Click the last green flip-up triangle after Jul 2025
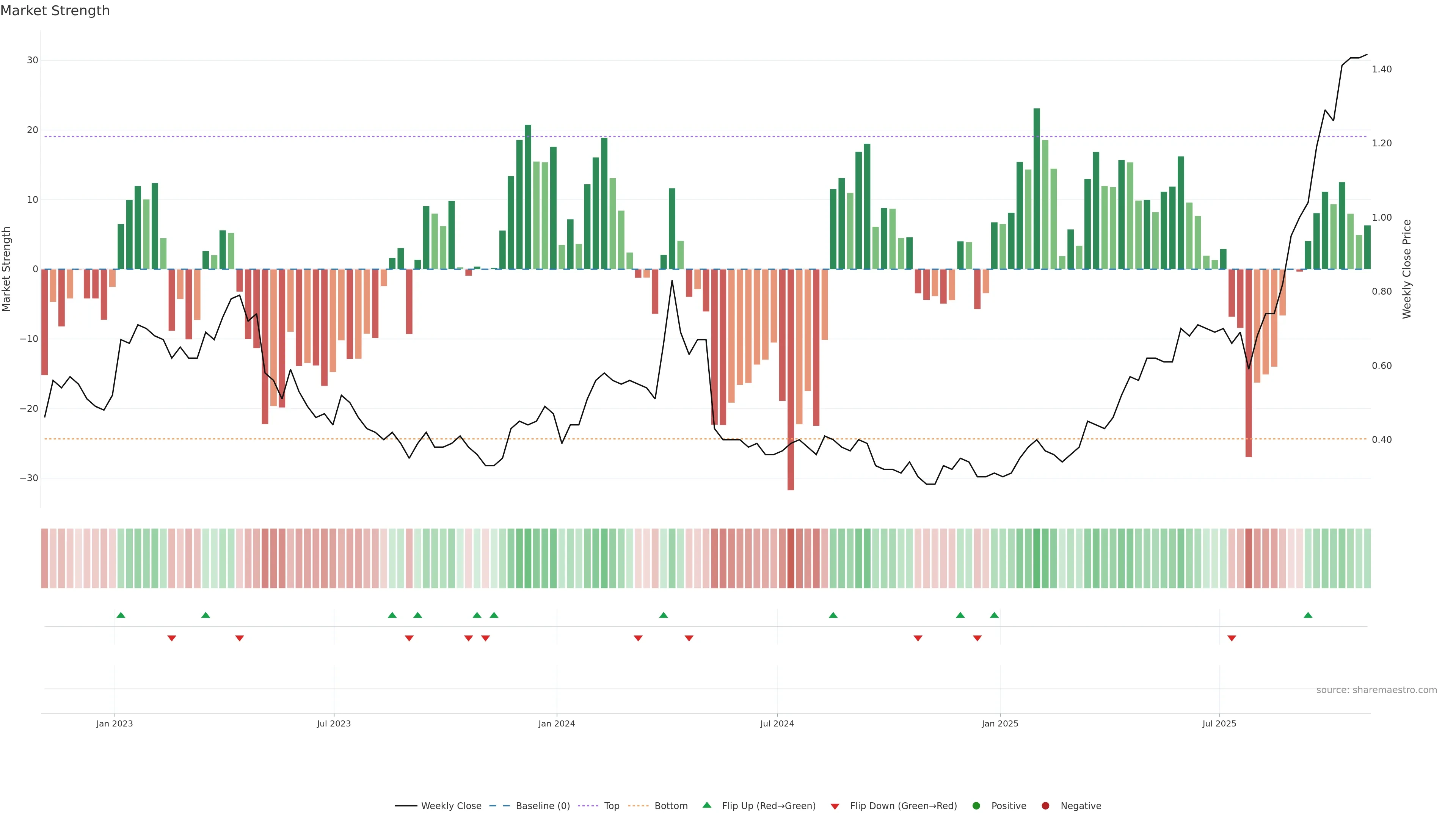Viewport: 1456px width, 819px height. click(x=1308, y=615)
